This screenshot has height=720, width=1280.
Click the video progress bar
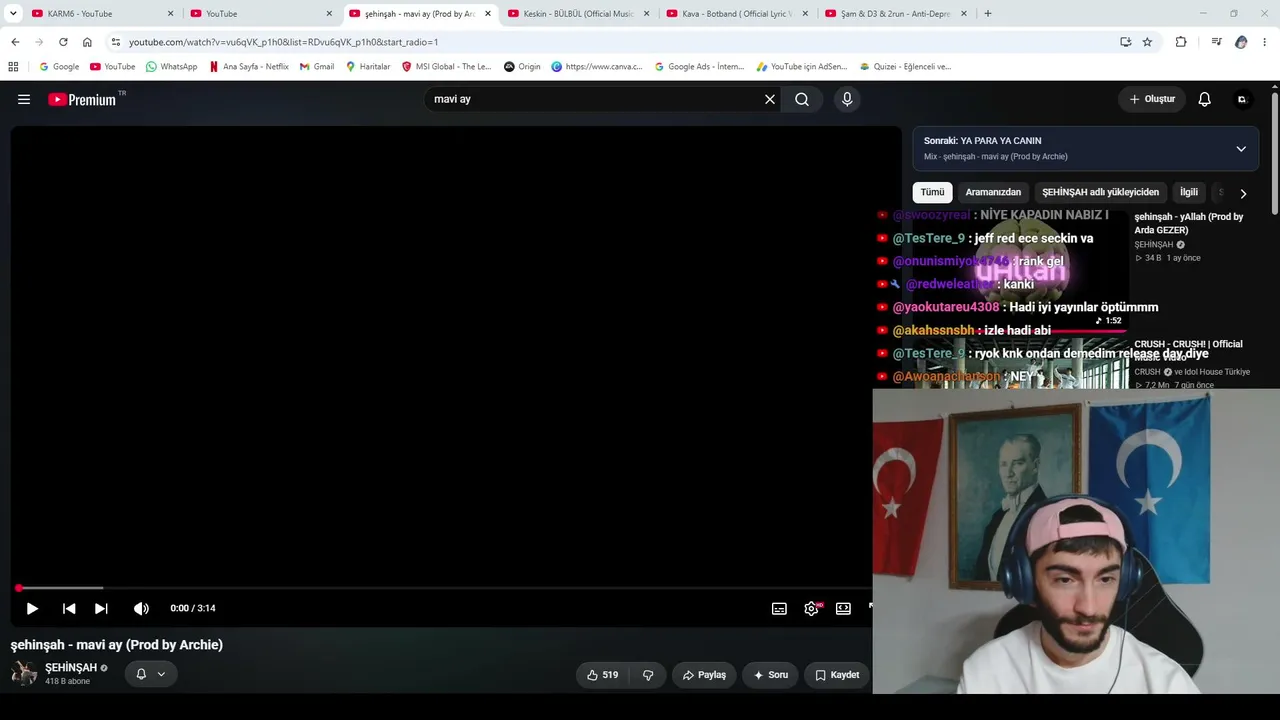(x=444, y=588)
